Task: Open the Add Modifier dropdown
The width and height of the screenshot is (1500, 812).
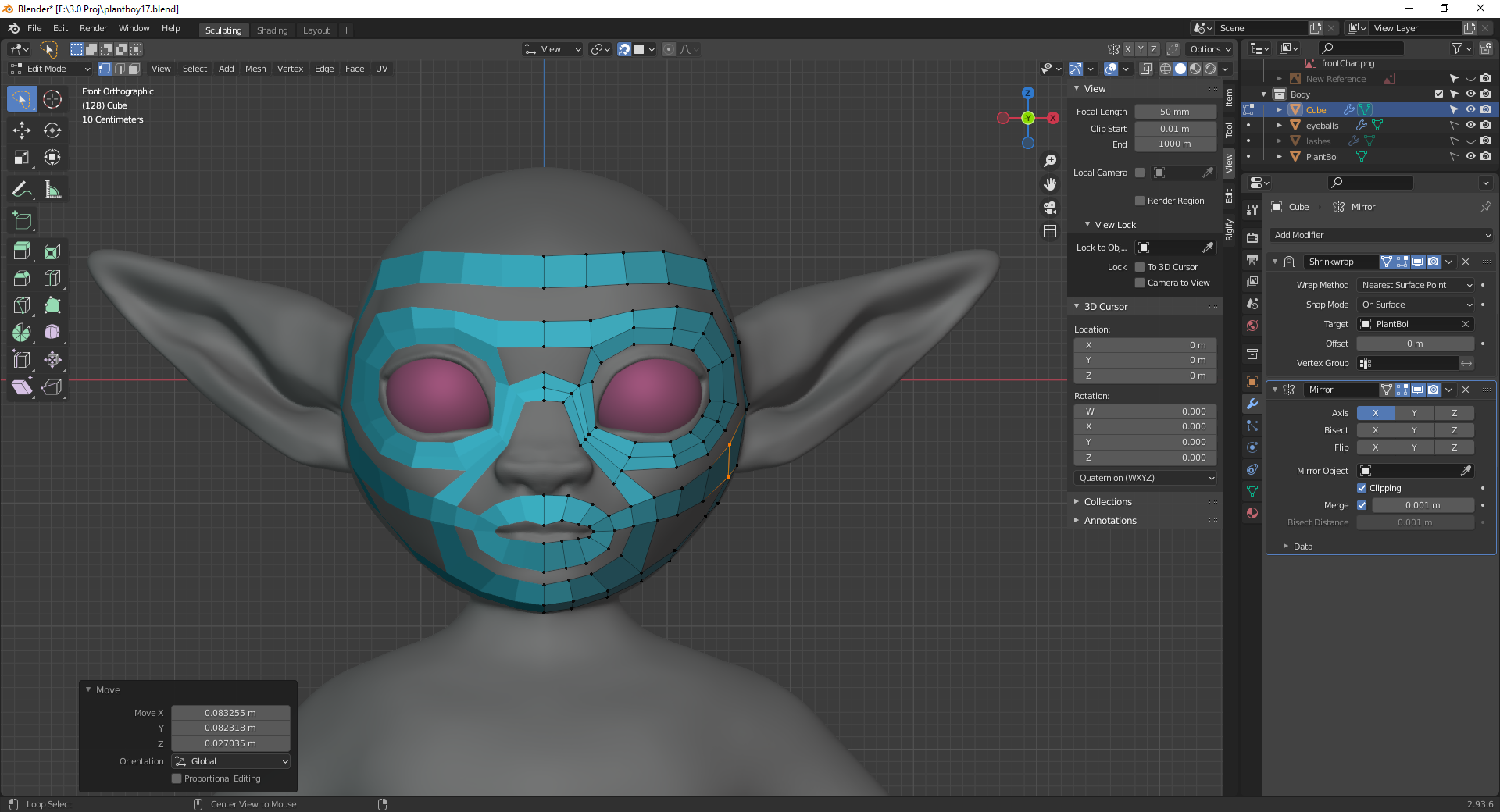Action: tap(1381, 235)
